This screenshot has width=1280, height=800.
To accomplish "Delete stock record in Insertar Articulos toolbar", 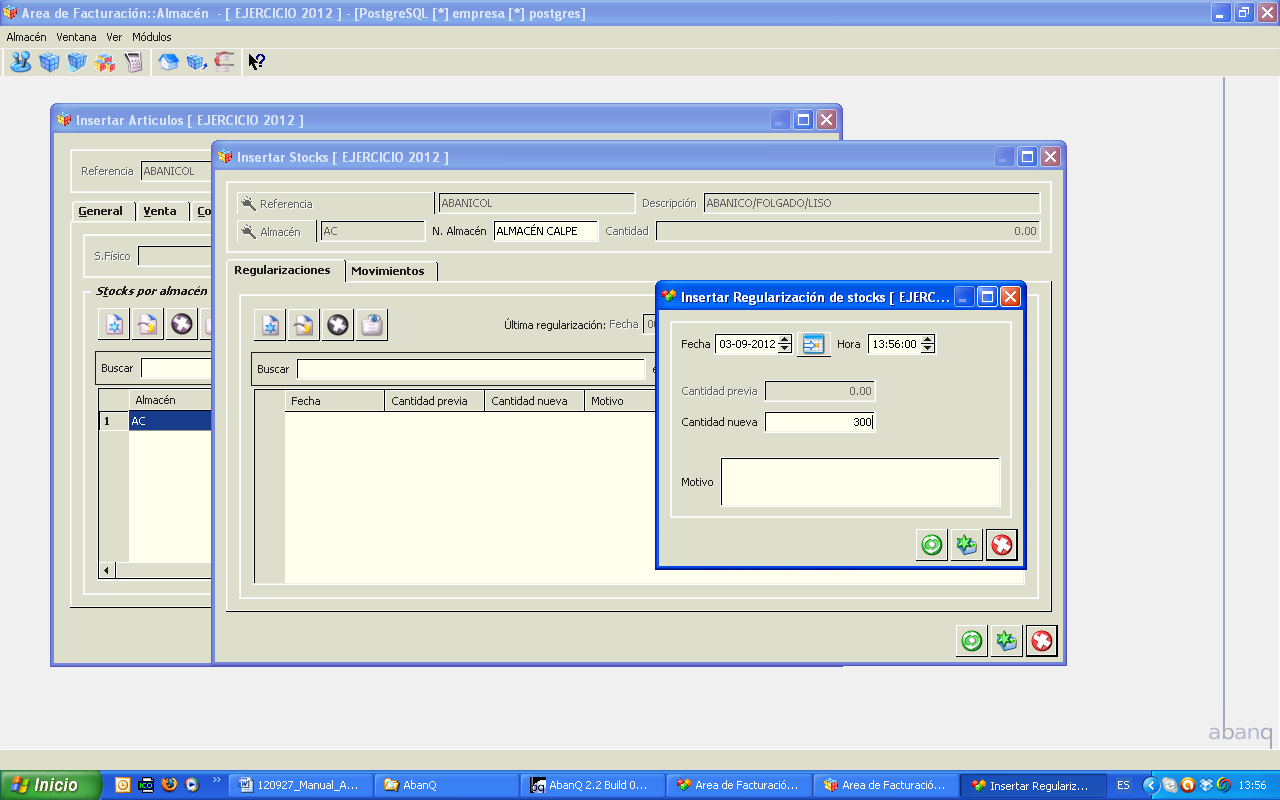I will 182,324.
